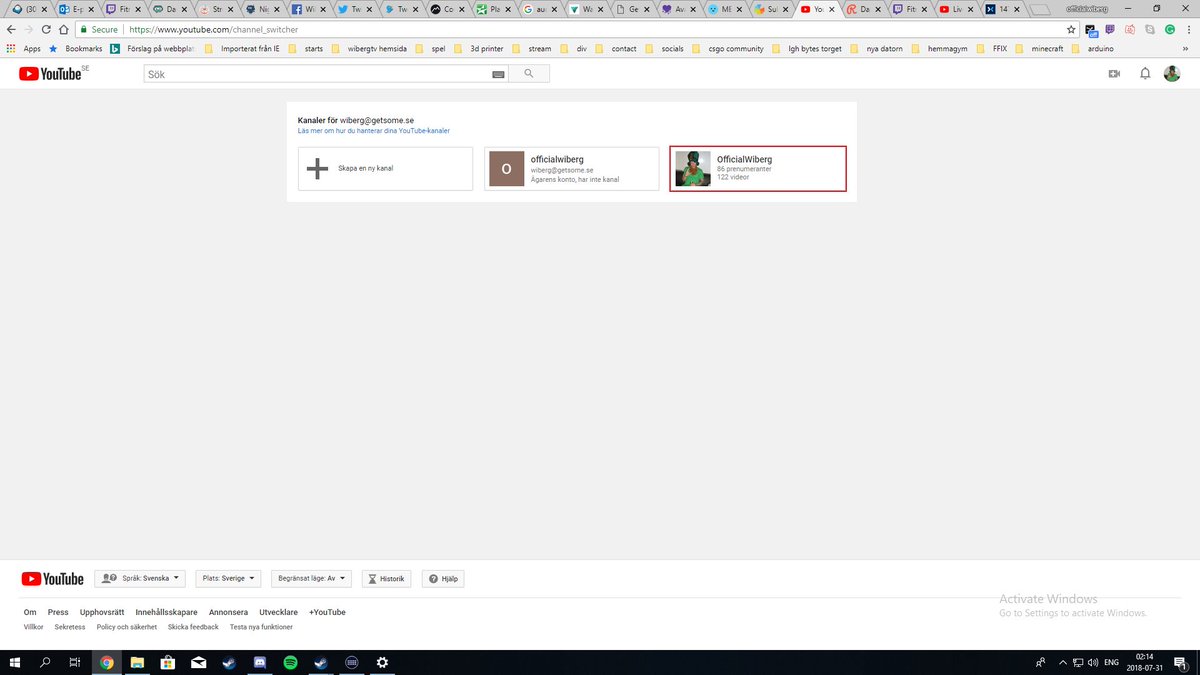Open the Upphovsrätt footer link
Image resolution: width=1200 pixels, height=675 pixels.
[x=100, y=612]
